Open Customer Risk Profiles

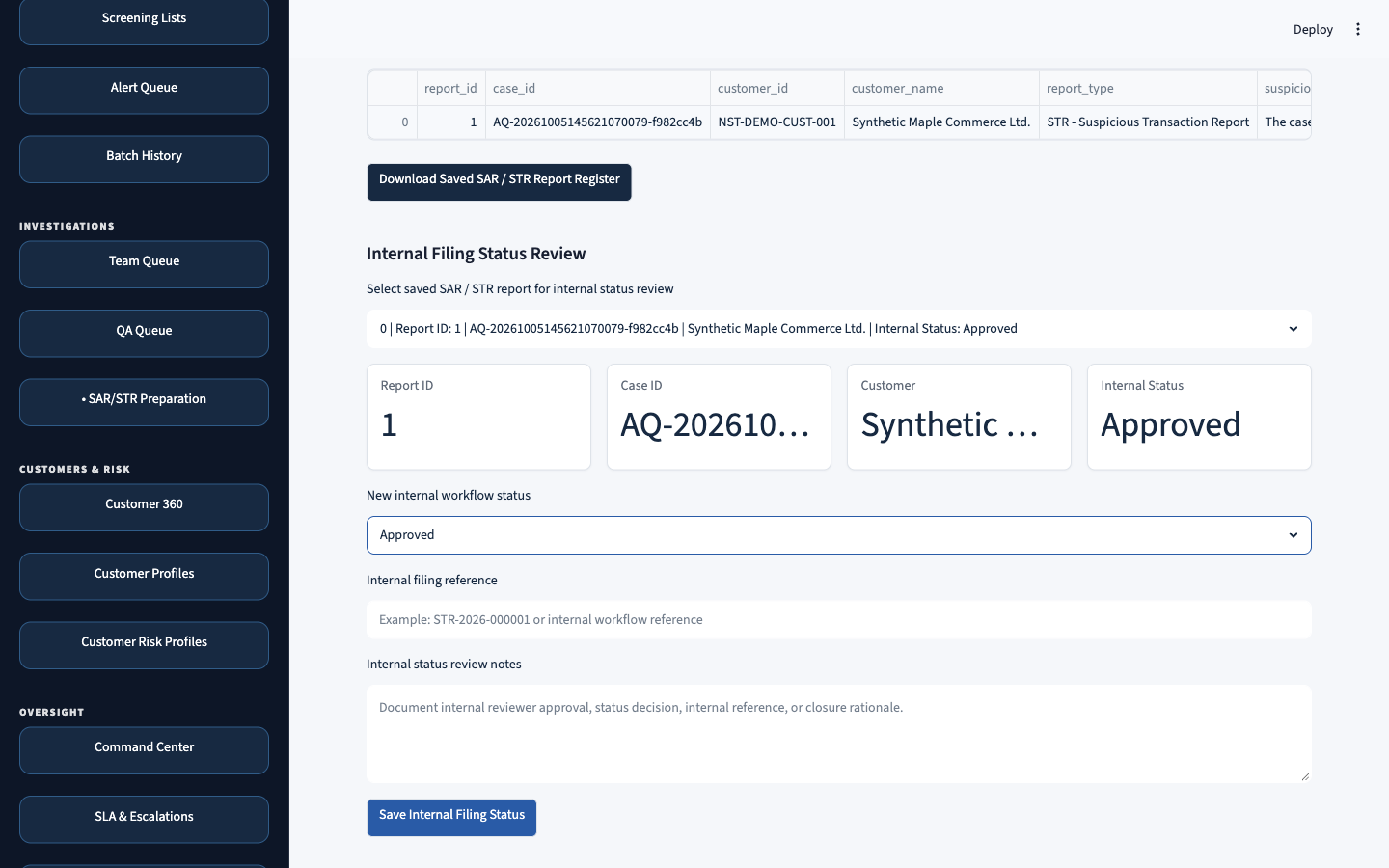pyautogui.click(x=144, y=644)
